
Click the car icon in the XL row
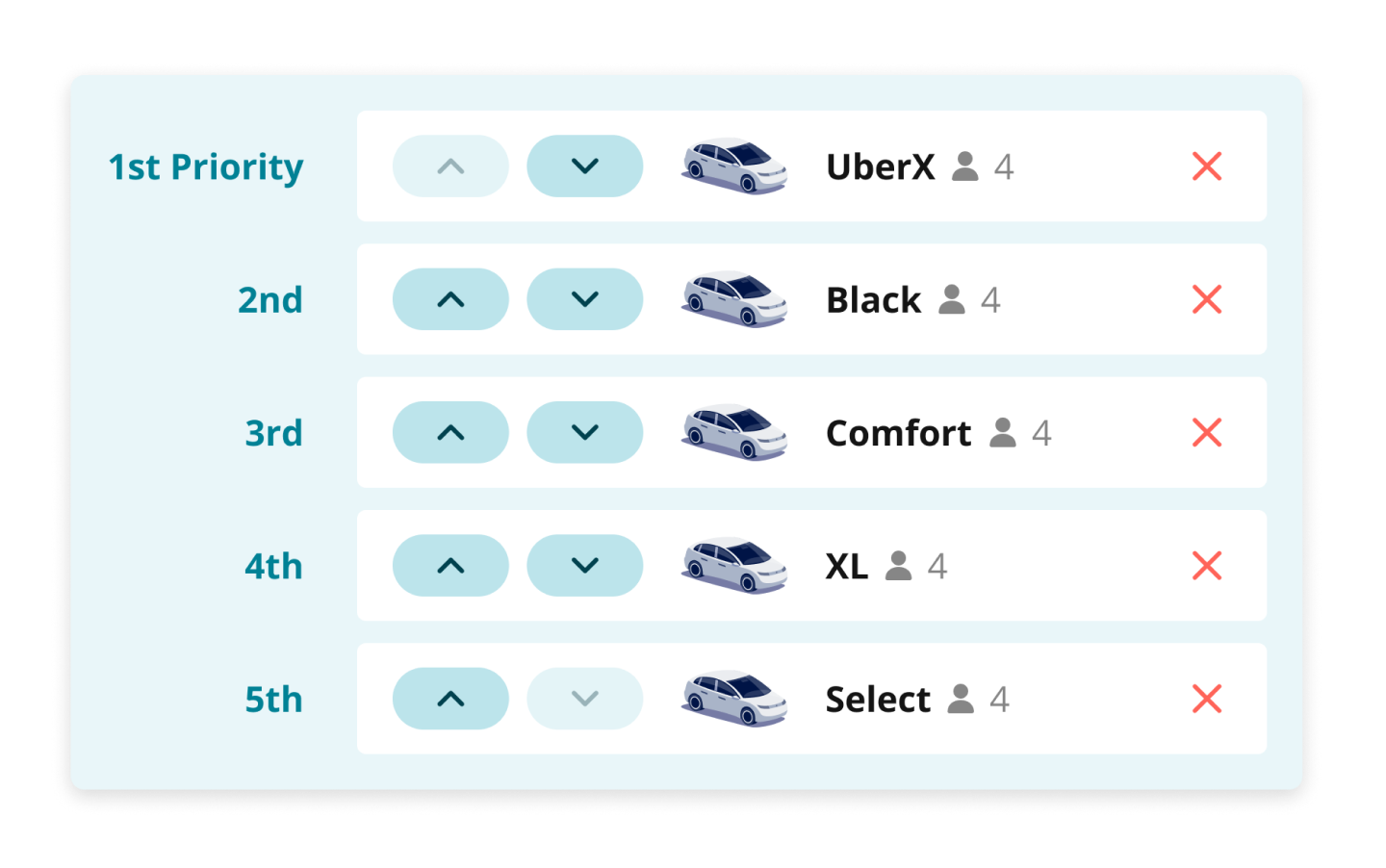click(x=734, y=566)
